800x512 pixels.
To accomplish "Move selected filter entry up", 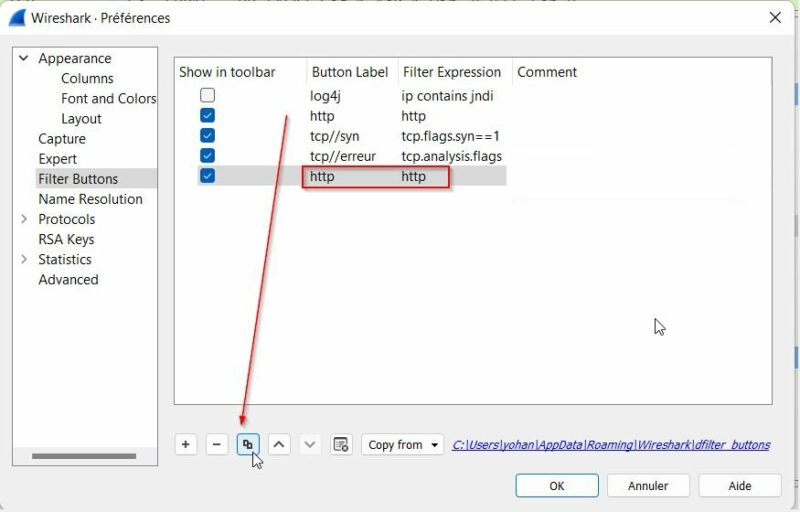I will click(279, 445).
